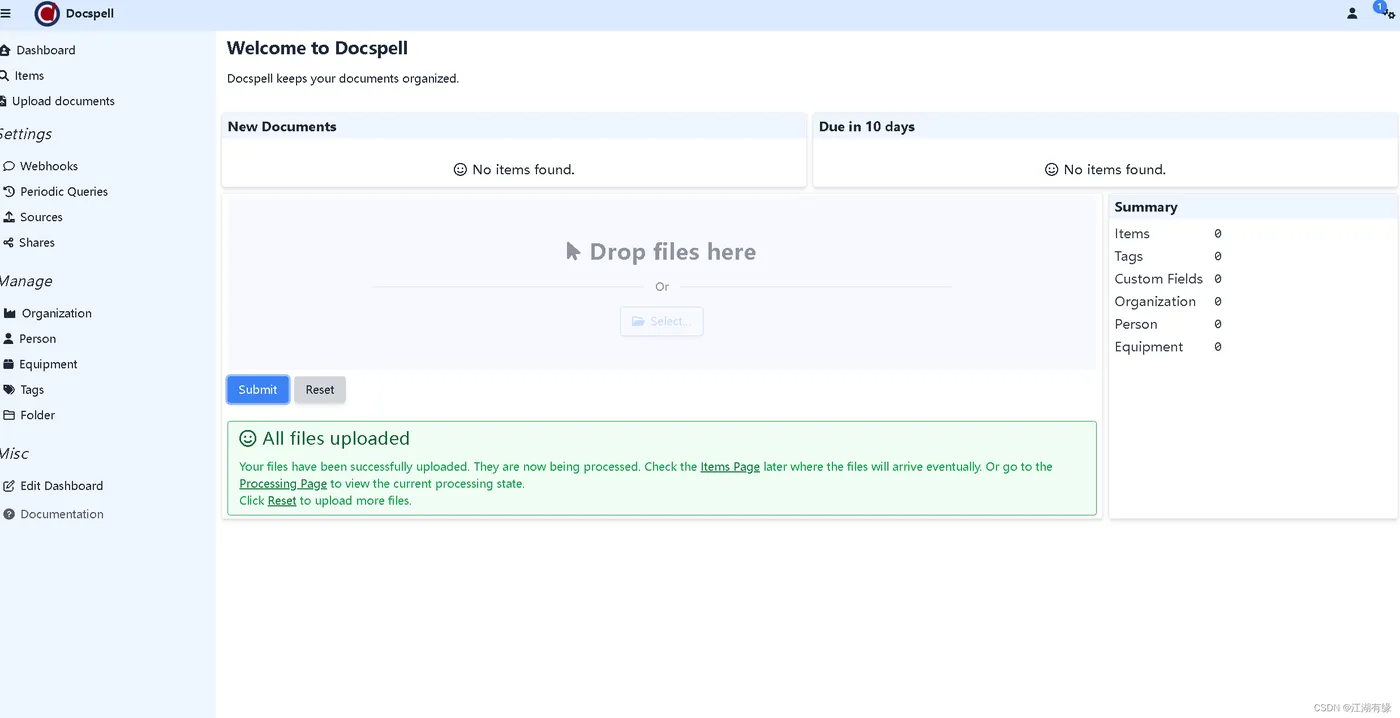Open Equipment management
The width and height of the screenshot is (1400, 718).
coord(48,365)
